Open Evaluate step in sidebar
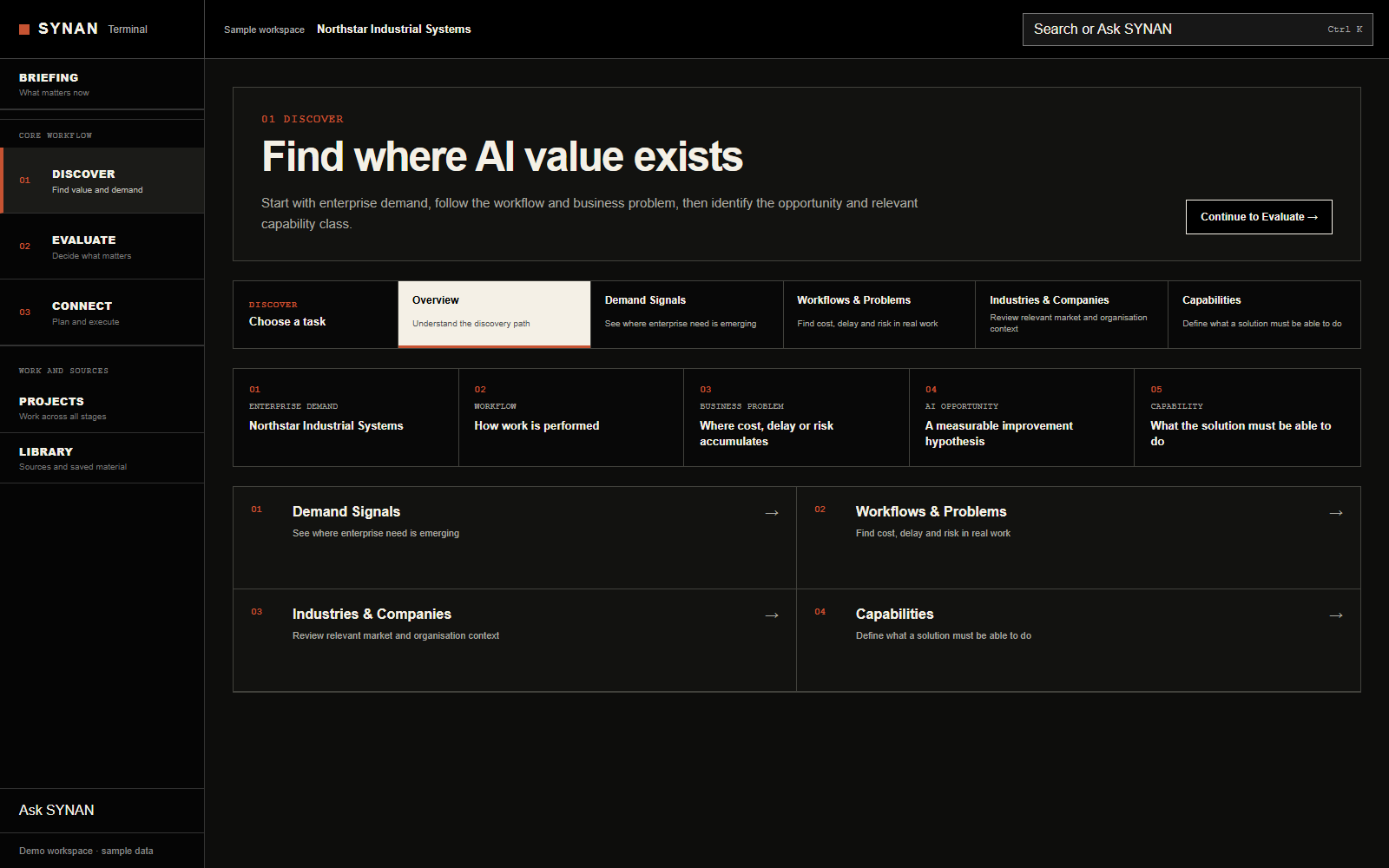 click(x=102, y=247)
